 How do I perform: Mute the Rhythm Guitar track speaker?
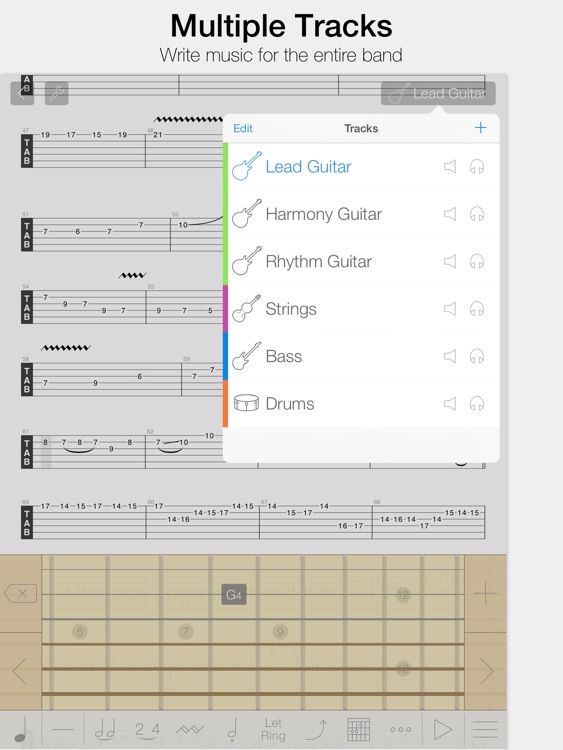(x=450, y=261)
